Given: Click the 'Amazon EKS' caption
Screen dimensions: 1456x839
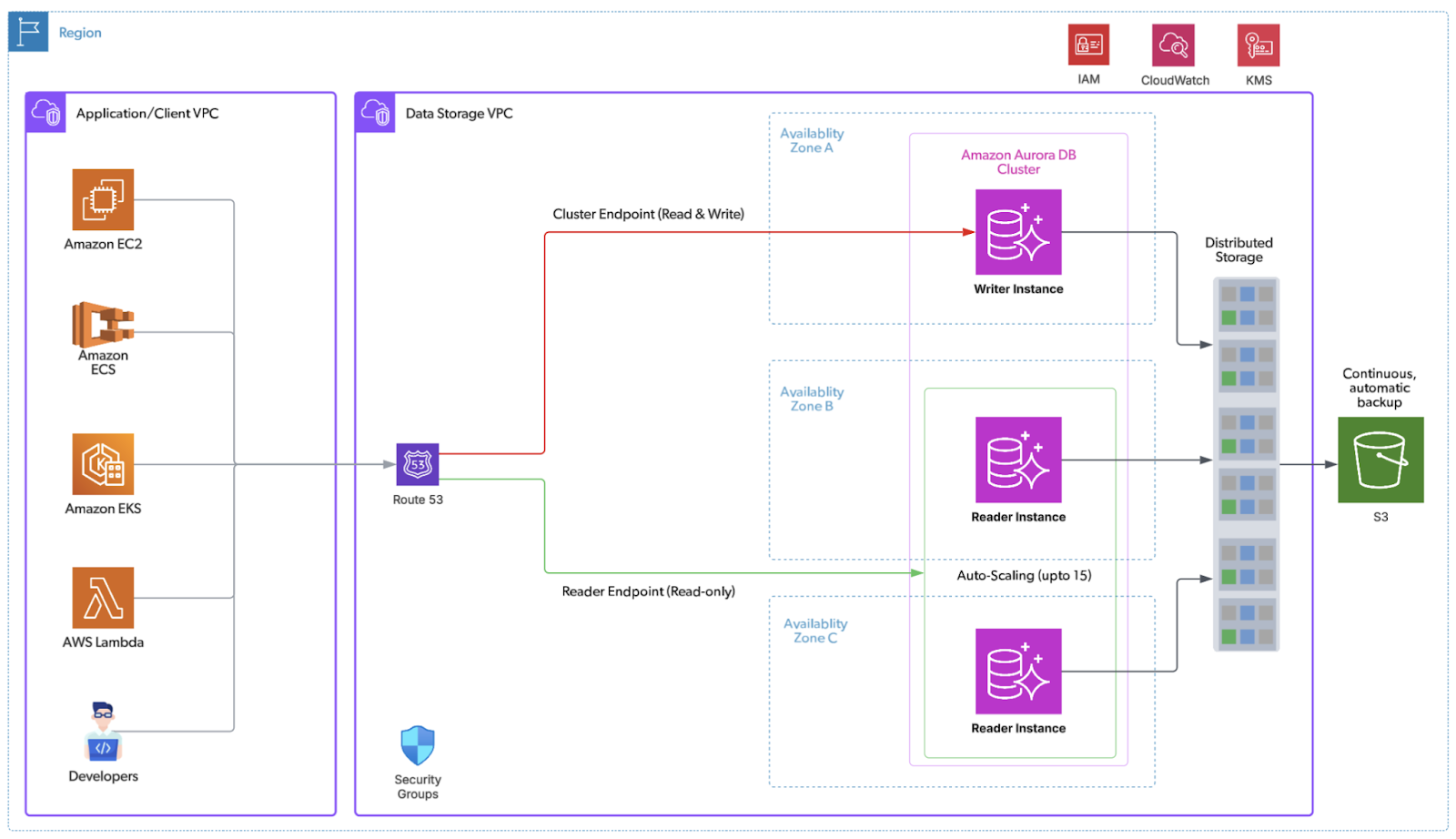Looking at the screenshot, I should coord(103,509).
